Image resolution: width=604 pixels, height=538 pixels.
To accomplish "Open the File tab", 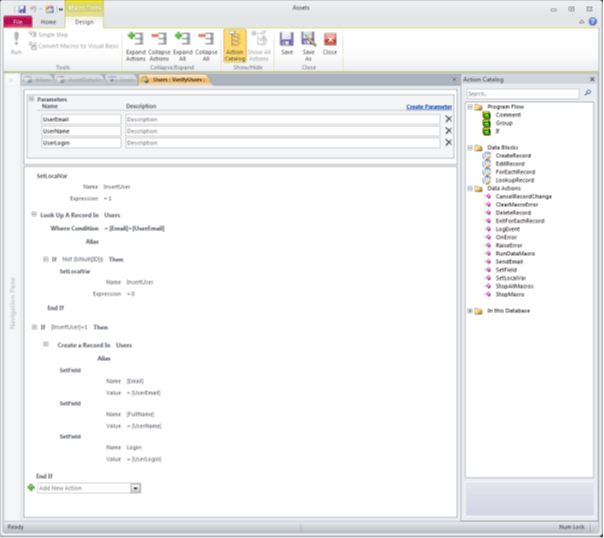I will (x=17, y=21).
